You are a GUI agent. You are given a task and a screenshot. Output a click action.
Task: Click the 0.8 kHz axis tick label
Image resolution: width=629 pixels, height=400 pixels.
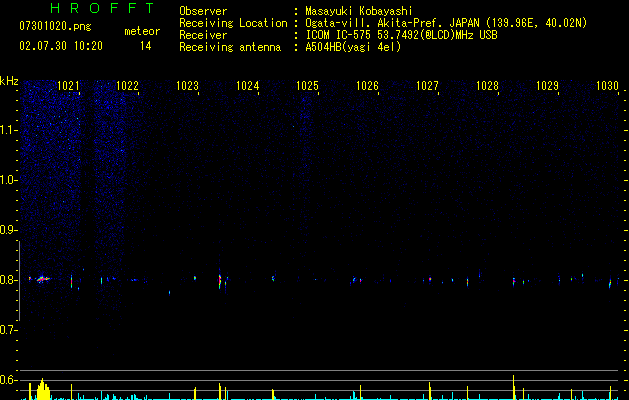click(8, 280)
